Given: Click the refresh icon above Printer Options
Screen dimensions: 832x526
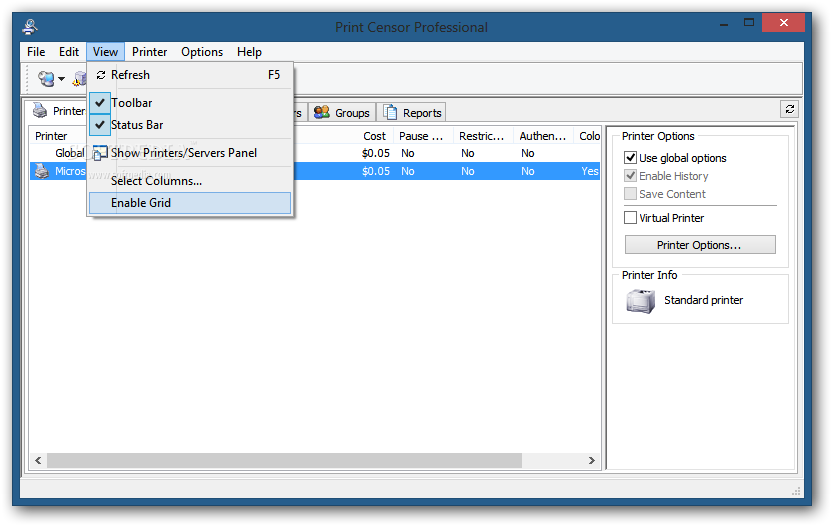Looking at the screenshot, I should (x=790, y=109).
